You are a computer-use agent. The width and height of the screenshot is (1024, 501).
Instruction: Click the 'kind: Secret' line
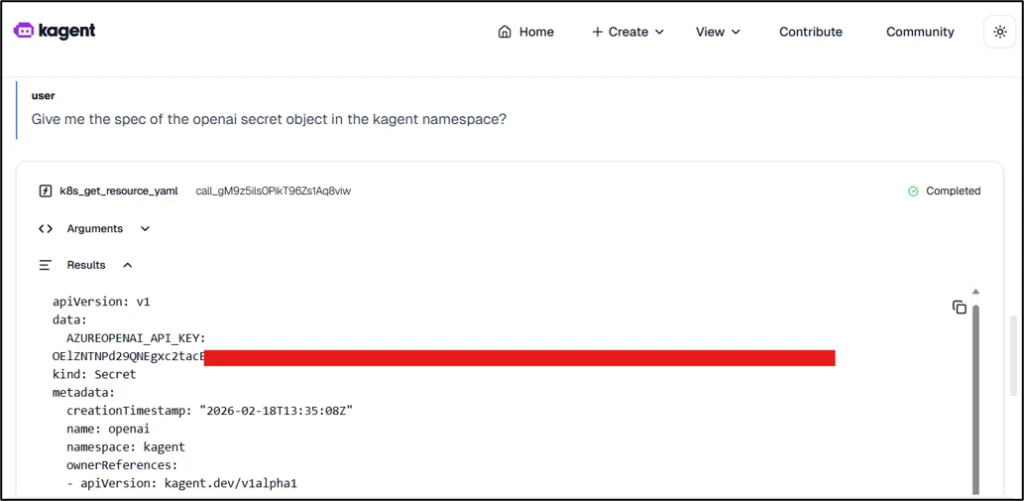tap(94, 375)
